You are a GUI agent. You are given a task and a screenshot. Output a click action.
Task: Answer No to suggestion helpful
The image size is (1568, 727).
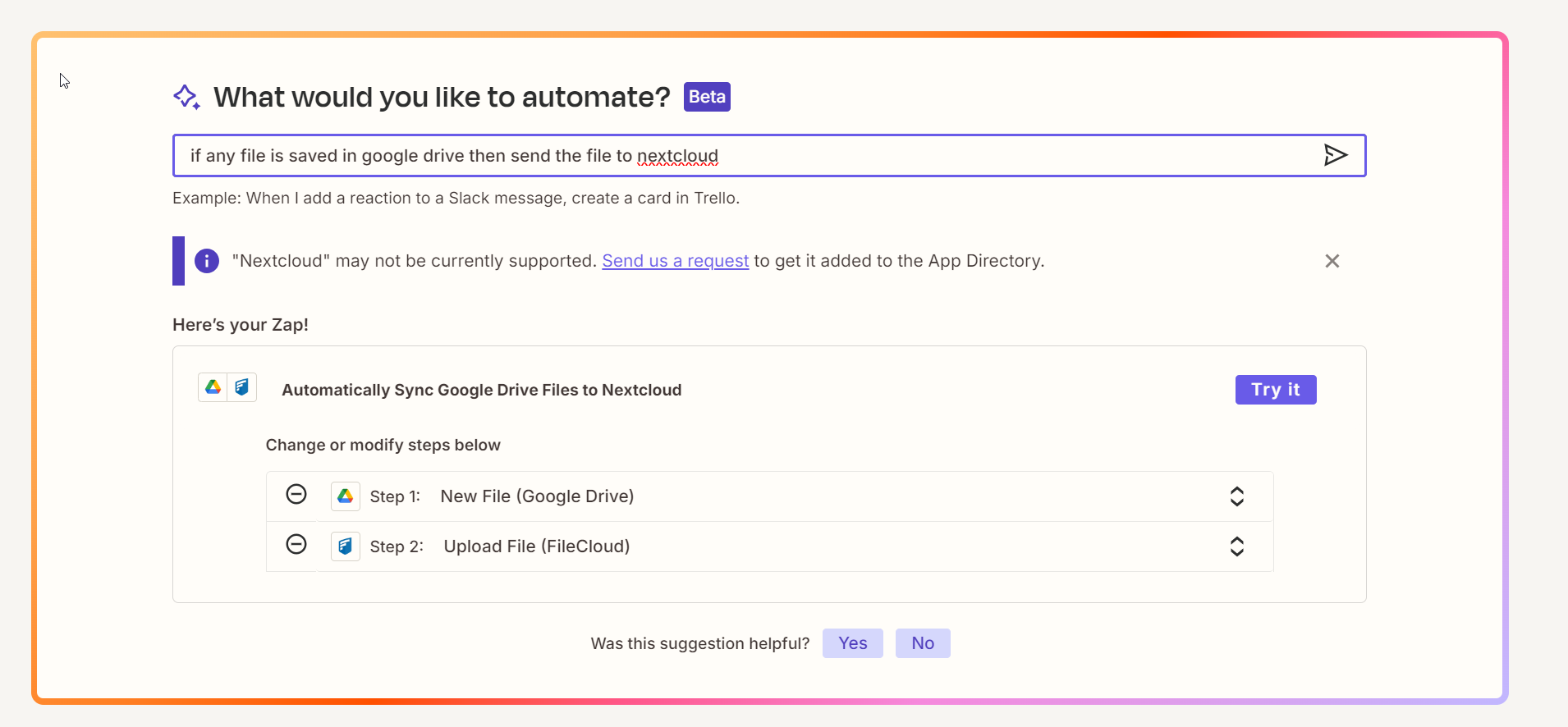pos(923,643)
